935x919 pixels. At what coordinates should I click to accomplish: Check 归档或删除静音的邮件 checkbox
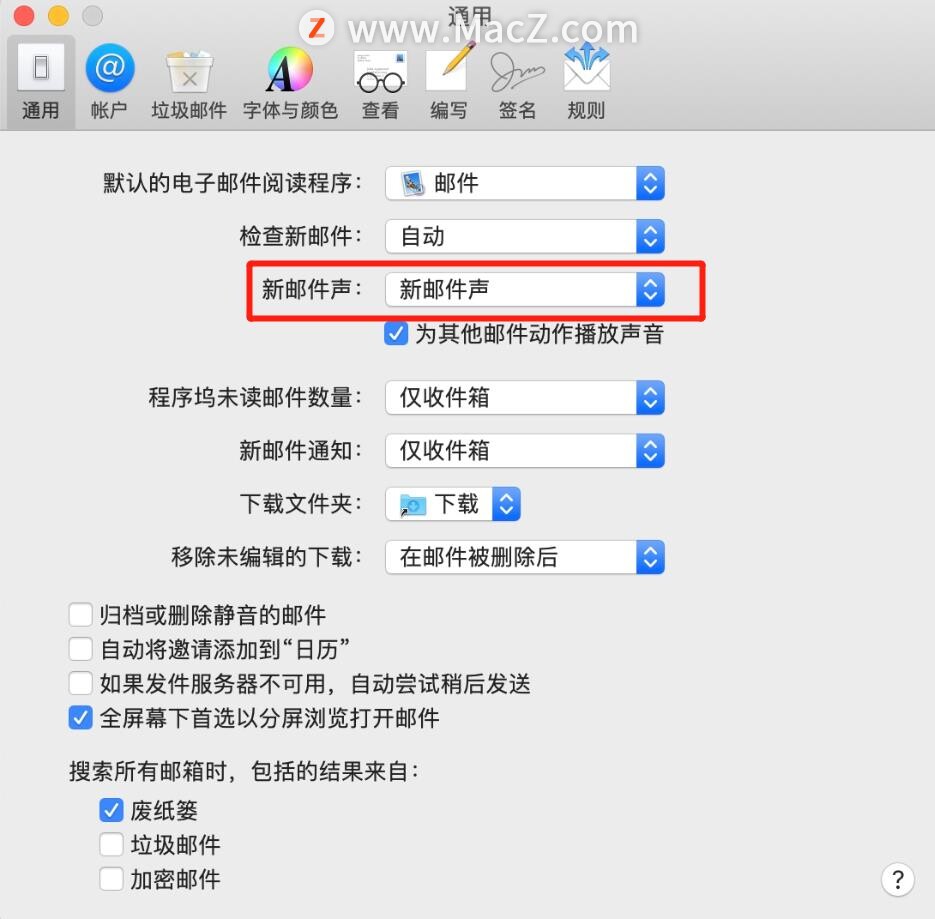point(81,615)
